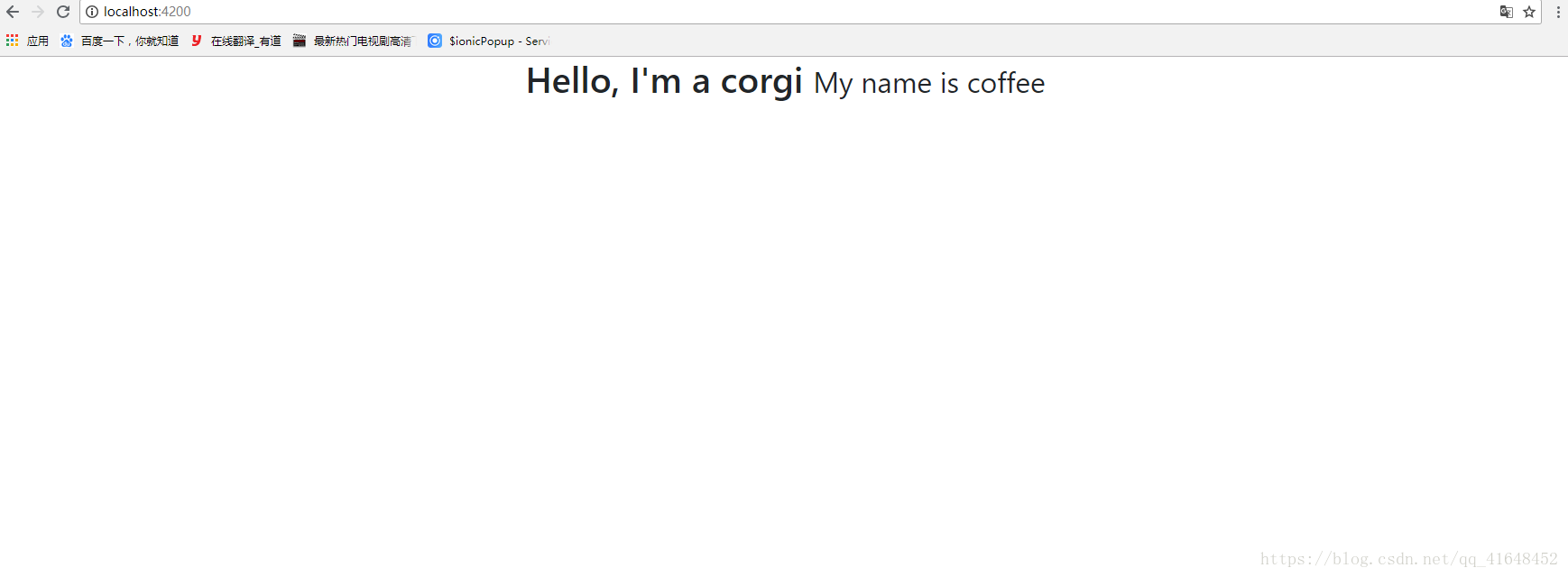Open the 最新热门电视剧高清 bookmark
The width and height of the screenshot is (1568, 577).
(x=363, y=41)
